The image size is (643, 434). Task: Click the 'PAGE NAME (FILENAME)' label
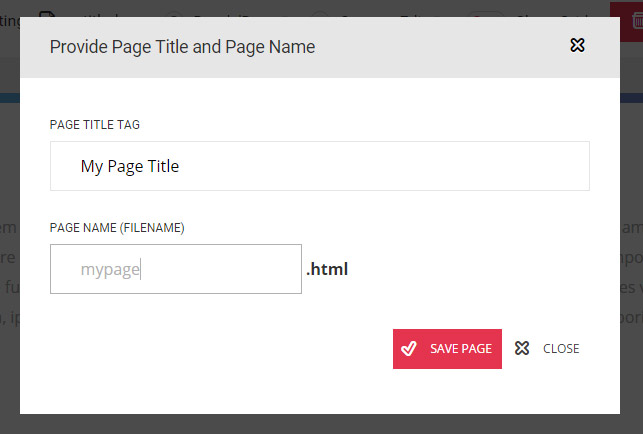pos(117,228)
